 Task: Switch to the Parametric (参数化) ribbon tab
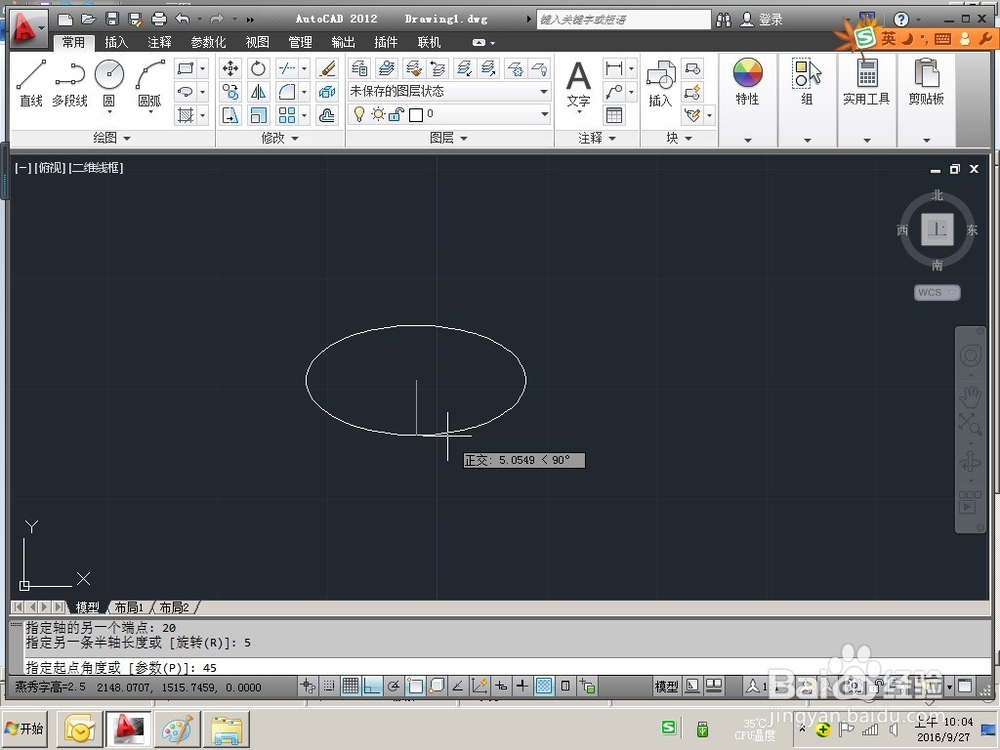pos(209,42)
